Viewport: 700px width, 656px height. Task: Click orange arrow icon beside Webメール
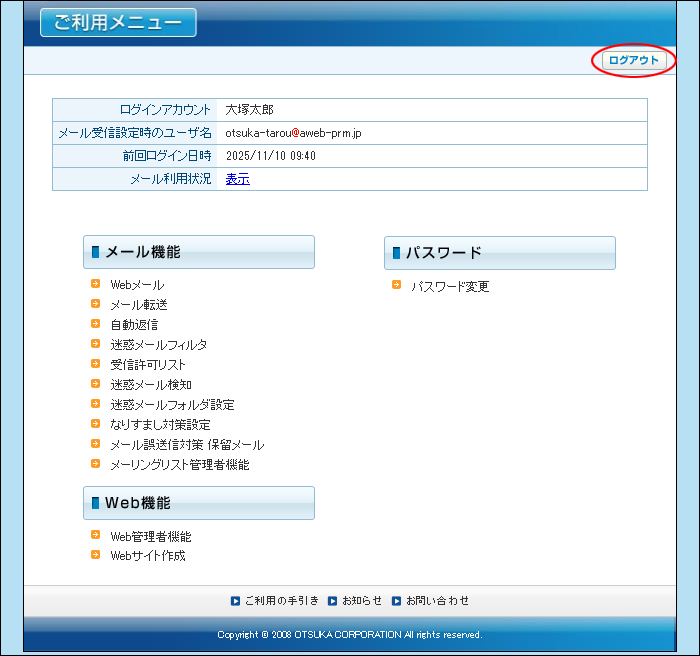[x=96, y=284]
